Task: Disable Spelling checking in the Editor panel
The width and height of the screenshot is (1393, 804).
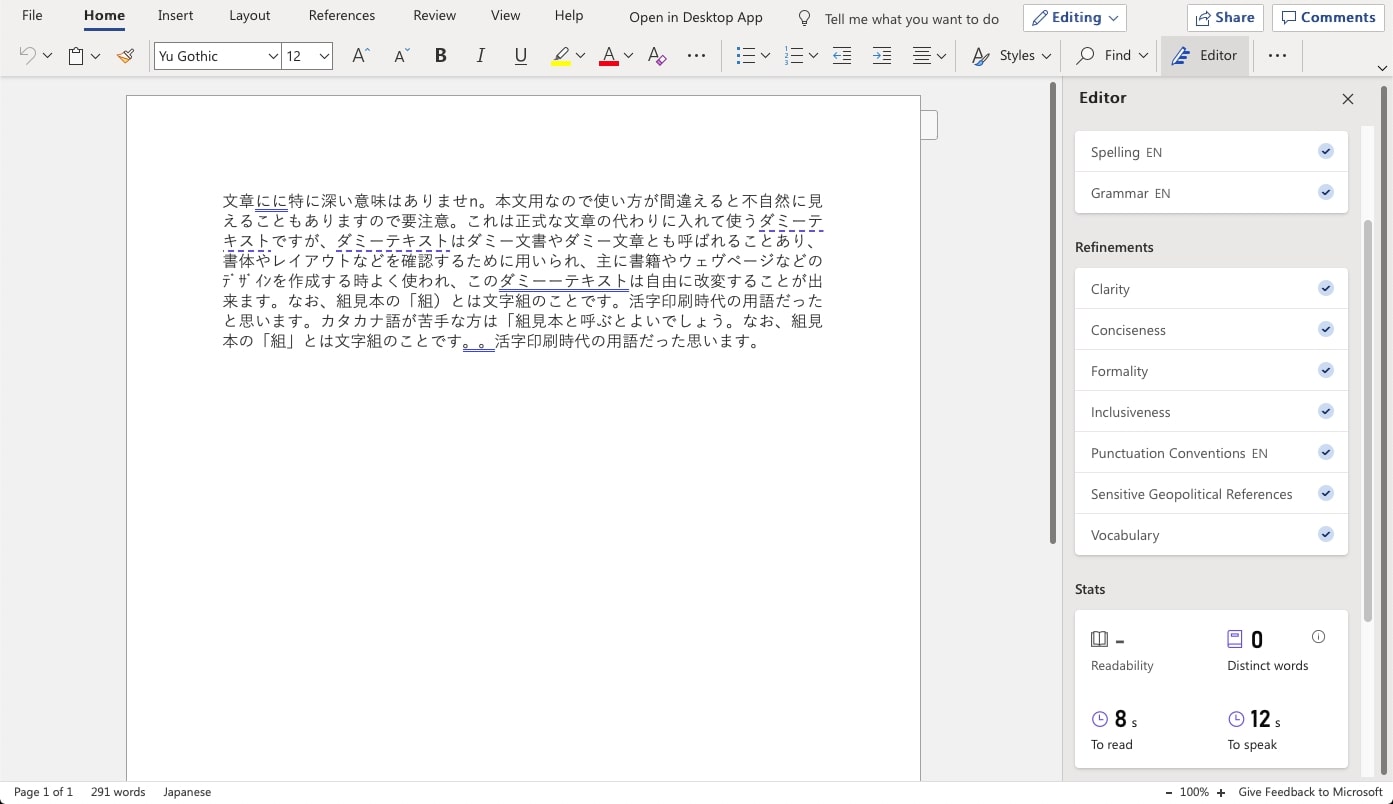Action: [1325, 151]
